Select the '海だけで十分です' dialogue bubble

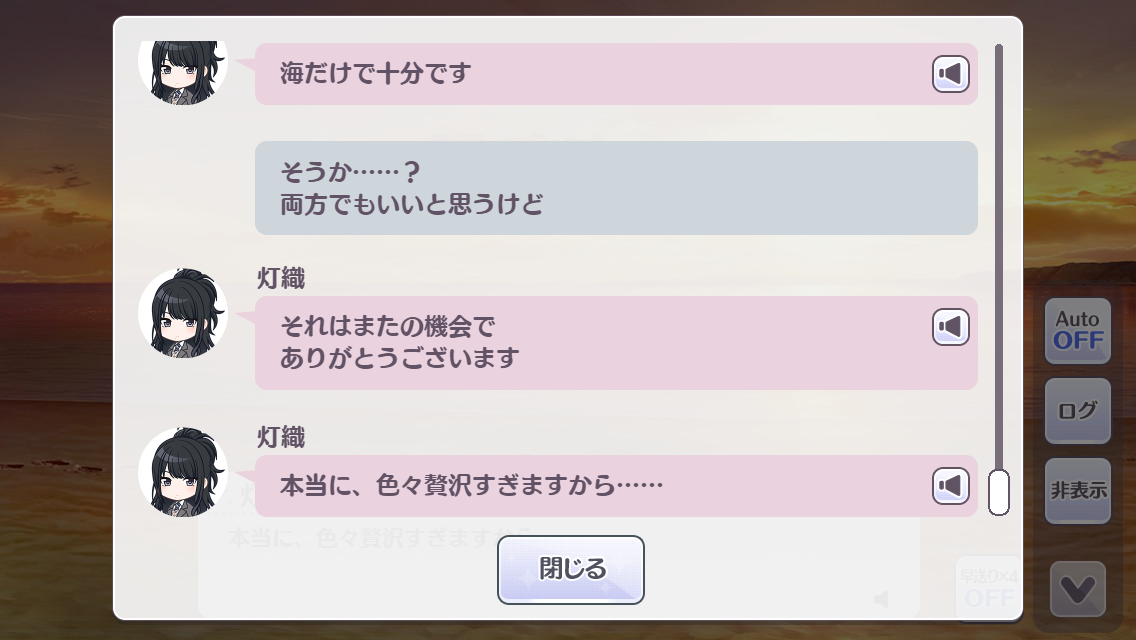coord(590,74)
